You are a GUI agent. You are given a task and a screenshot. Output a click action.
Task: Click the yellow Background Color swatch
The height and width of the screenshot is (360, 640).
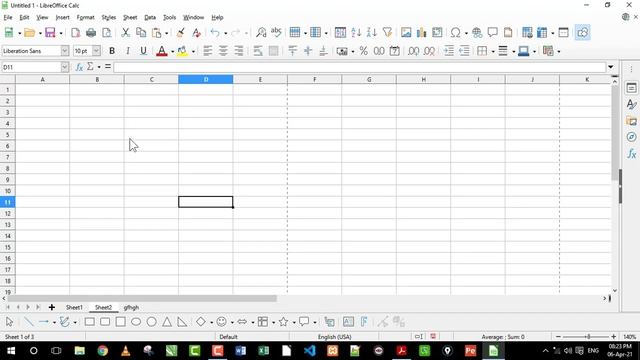(182, 51)
